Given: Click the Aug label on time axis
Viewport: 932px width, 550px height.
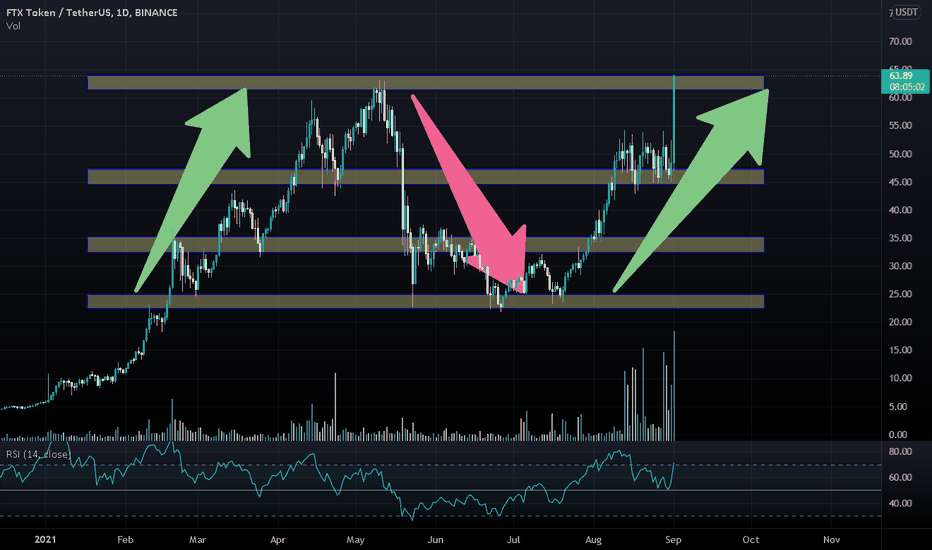Looking at the screenshot, I should (x=593, y=539).
